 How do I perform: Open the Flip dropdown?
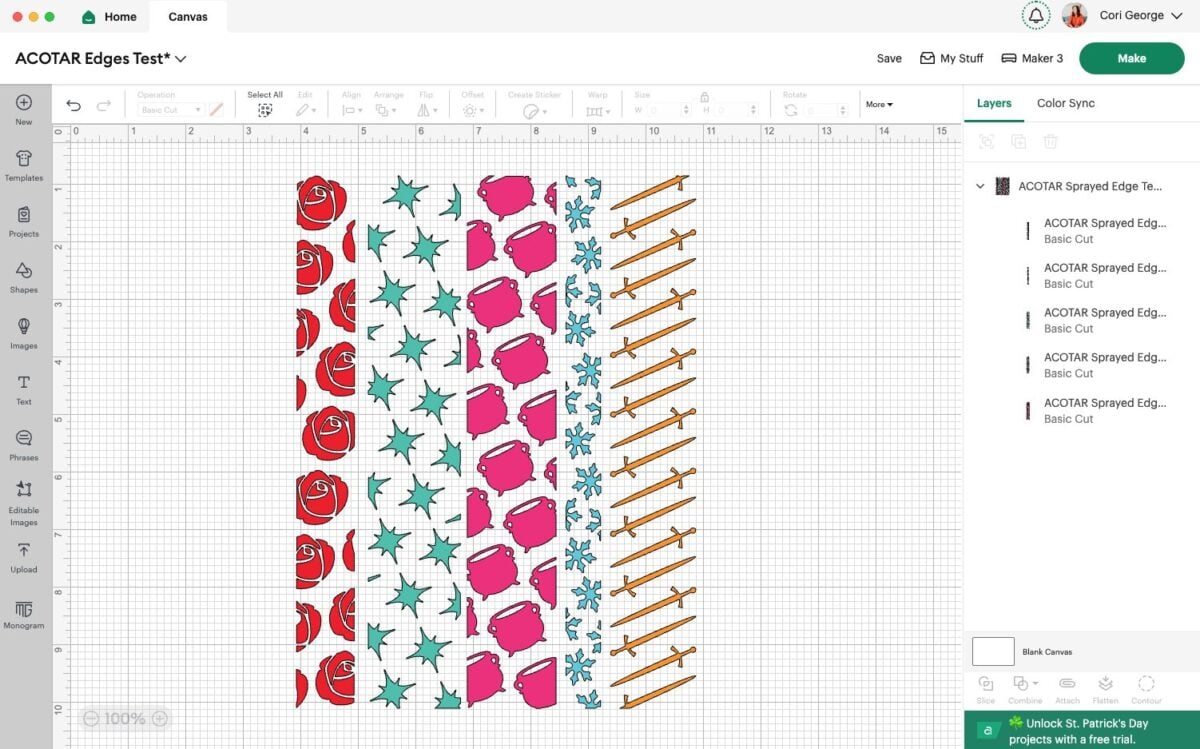pyautogui.click(x=427, y=110)
